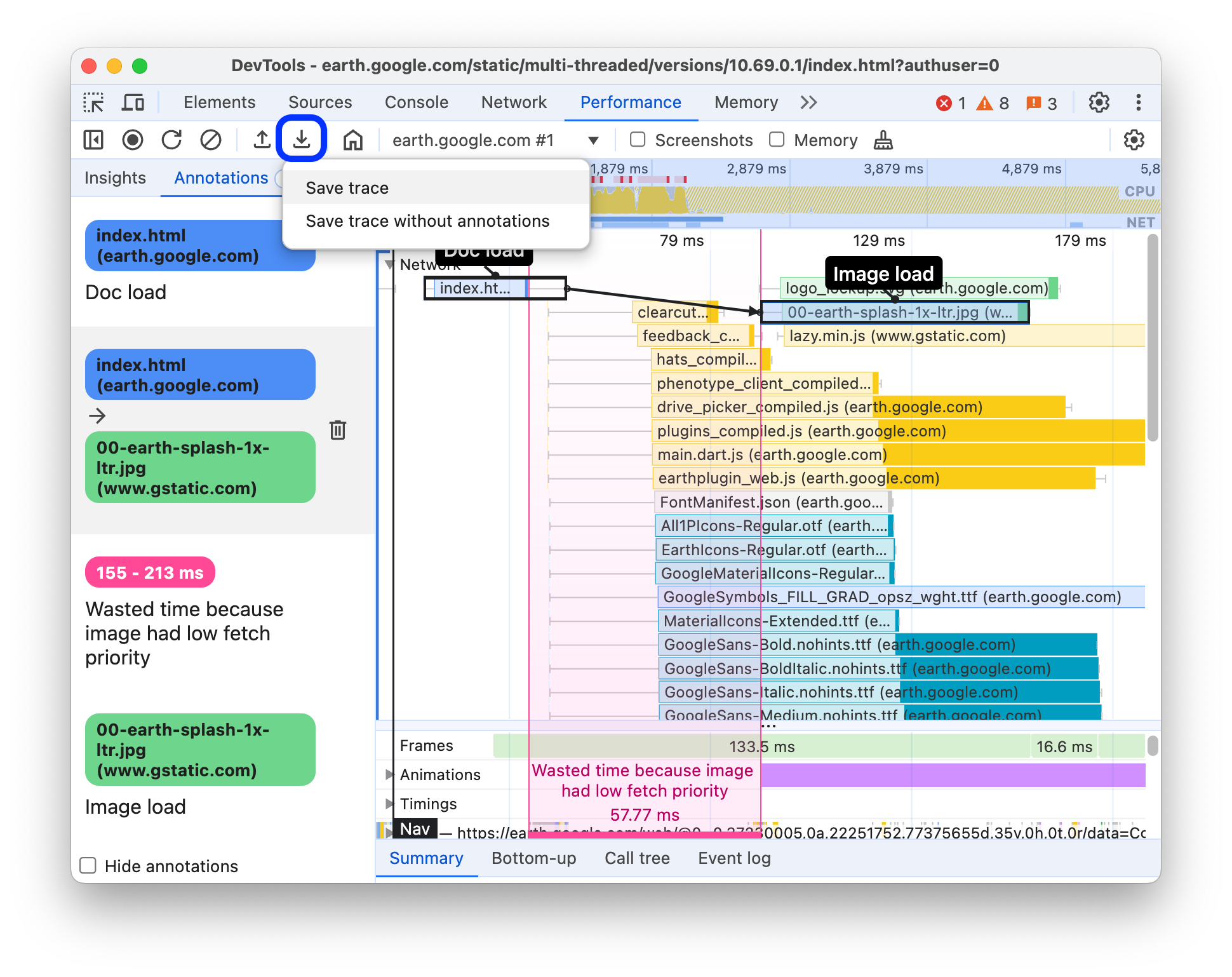Image resolution: width=1232 pixels, height=977 pixels.
Task: Click Save trace without annotations option
Action: click(x=427, y=220)
